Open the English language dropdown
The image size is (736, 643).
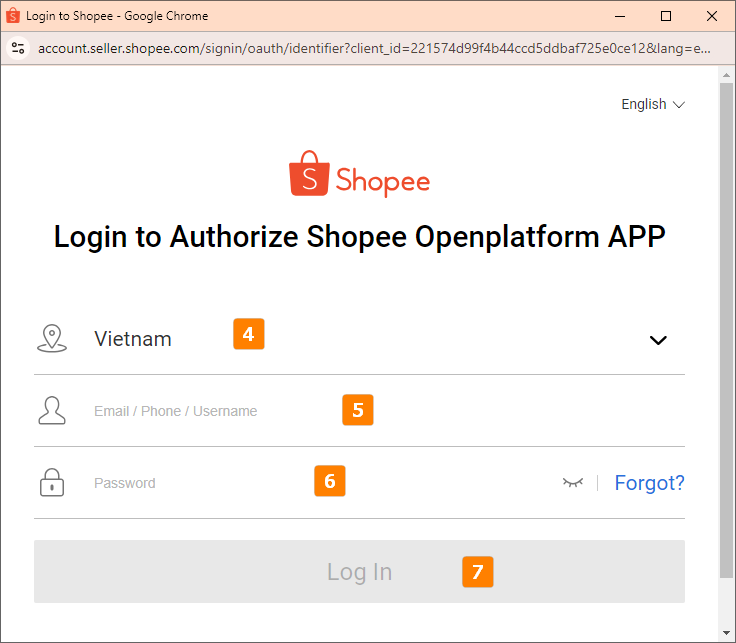click(x=653, y=104)
